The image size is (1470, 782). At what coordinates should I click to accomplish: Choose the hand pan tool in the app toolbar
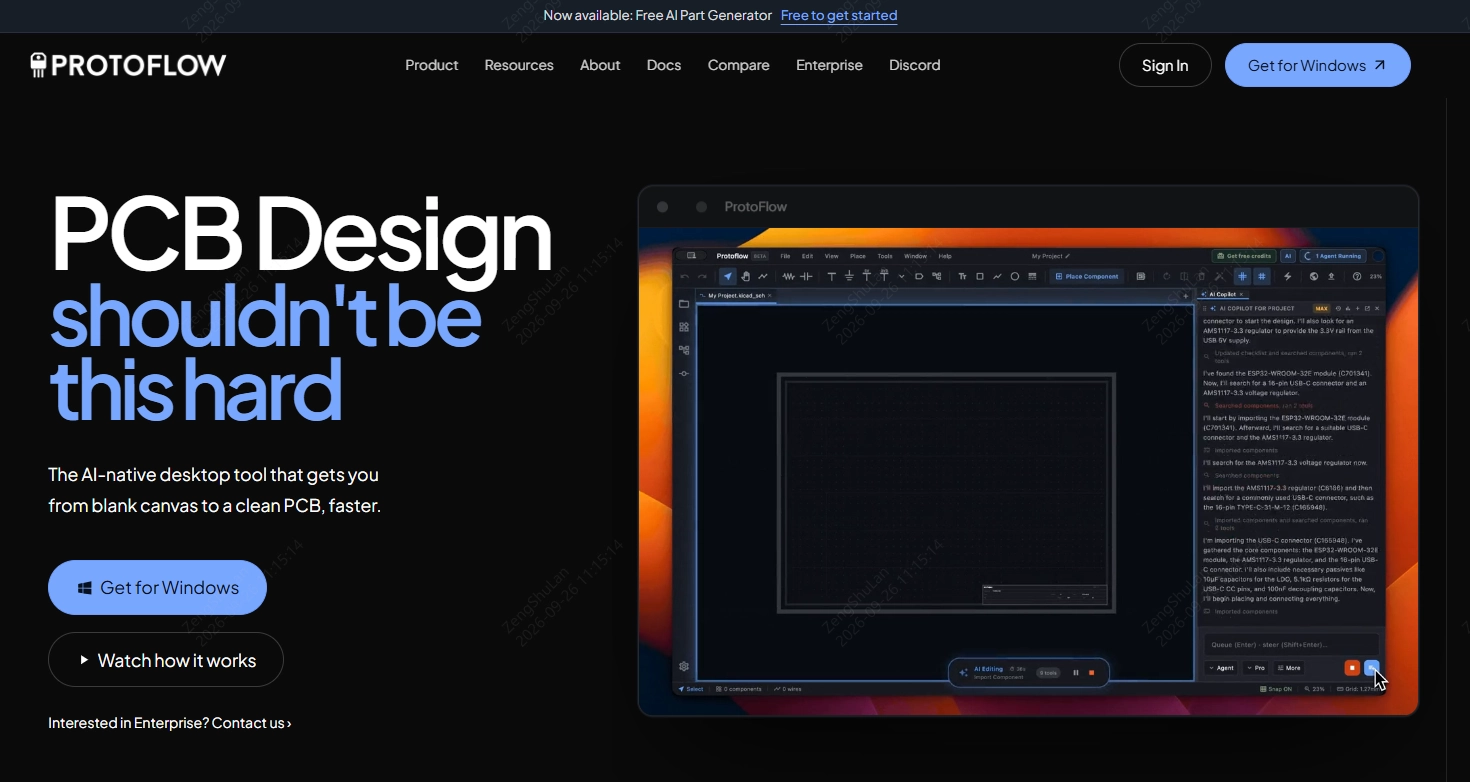tap(745, 276)
